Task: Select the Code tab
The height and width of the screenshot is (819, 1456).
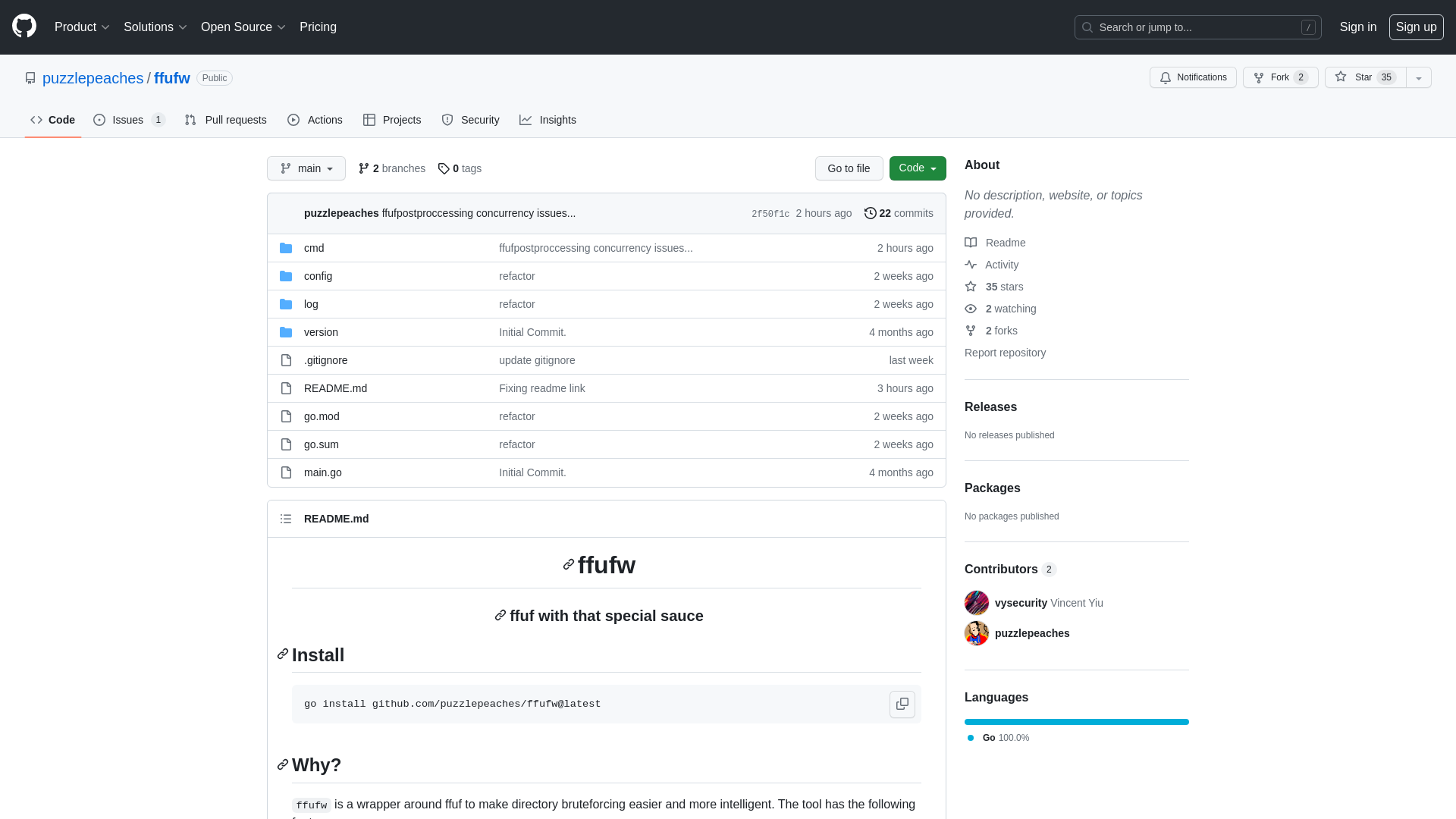Action: (52, 120)
